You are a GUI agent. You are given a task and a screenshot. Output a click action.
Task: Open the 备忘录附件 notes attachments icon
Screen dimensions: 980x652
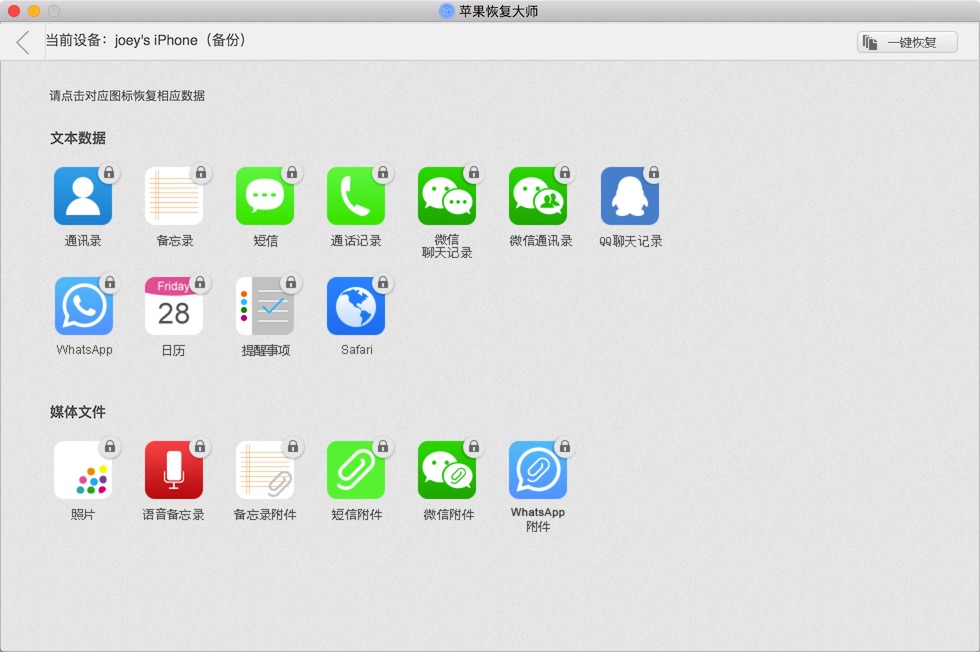point(265,470)
